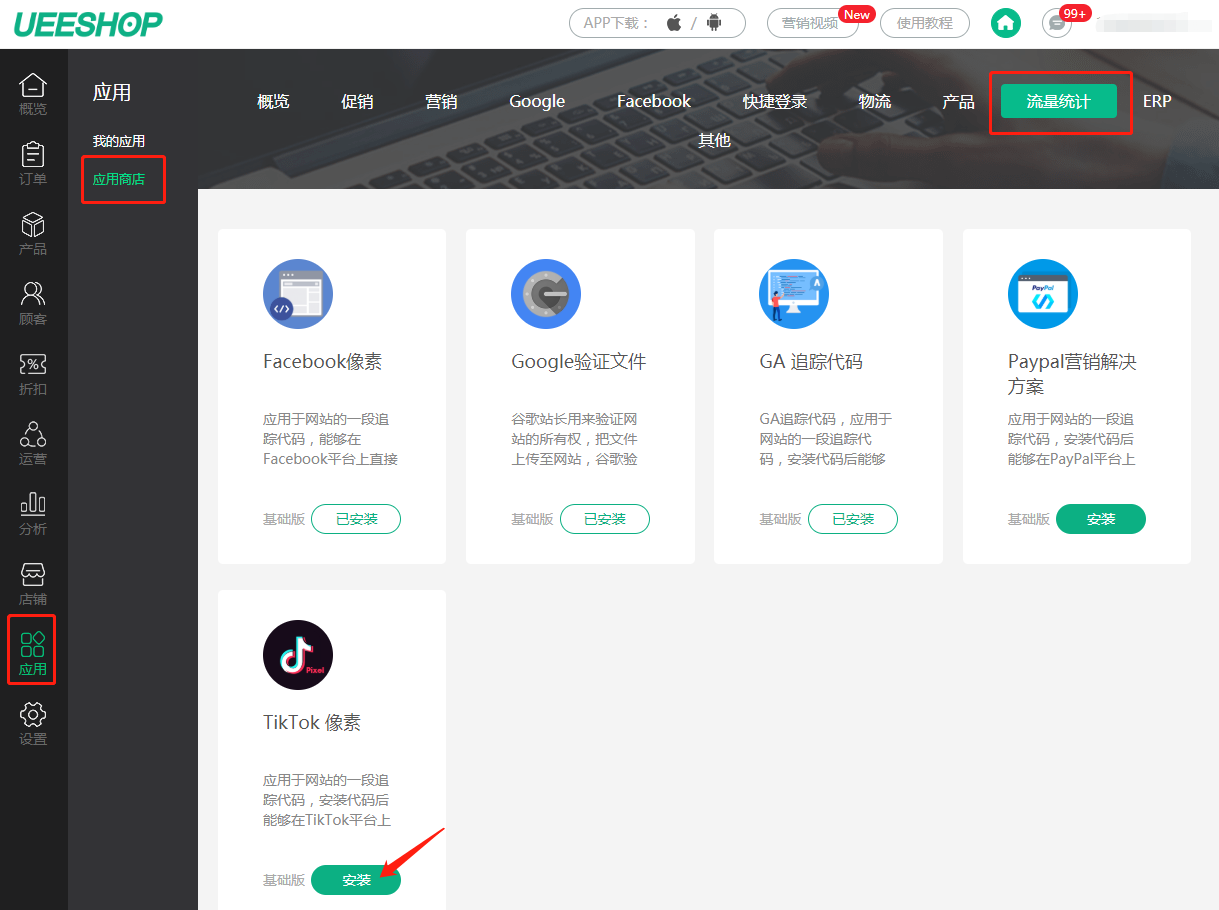Click 已安装 button for Facebook像素
This screenshot has width=1219, height=910.
click(x=356, y=519)
